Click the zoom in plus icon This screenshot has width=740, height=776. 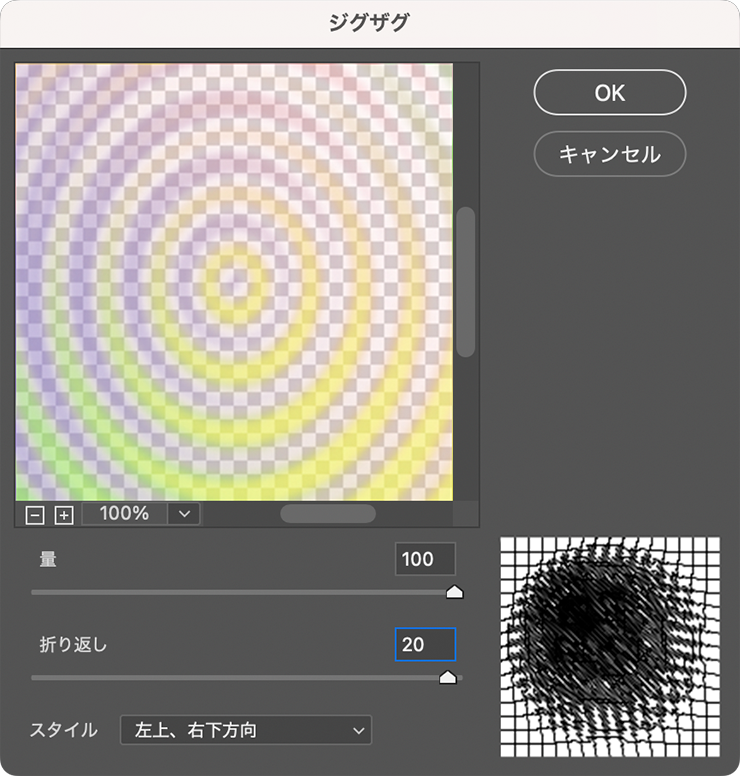click(64, 515)
